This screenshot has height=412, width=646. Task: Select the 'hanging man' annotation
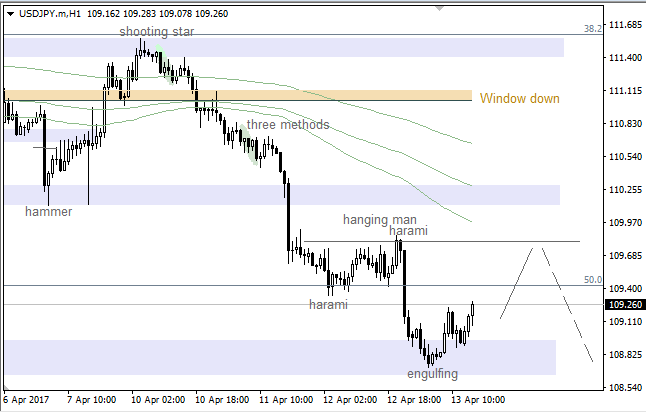pos(379,218)
